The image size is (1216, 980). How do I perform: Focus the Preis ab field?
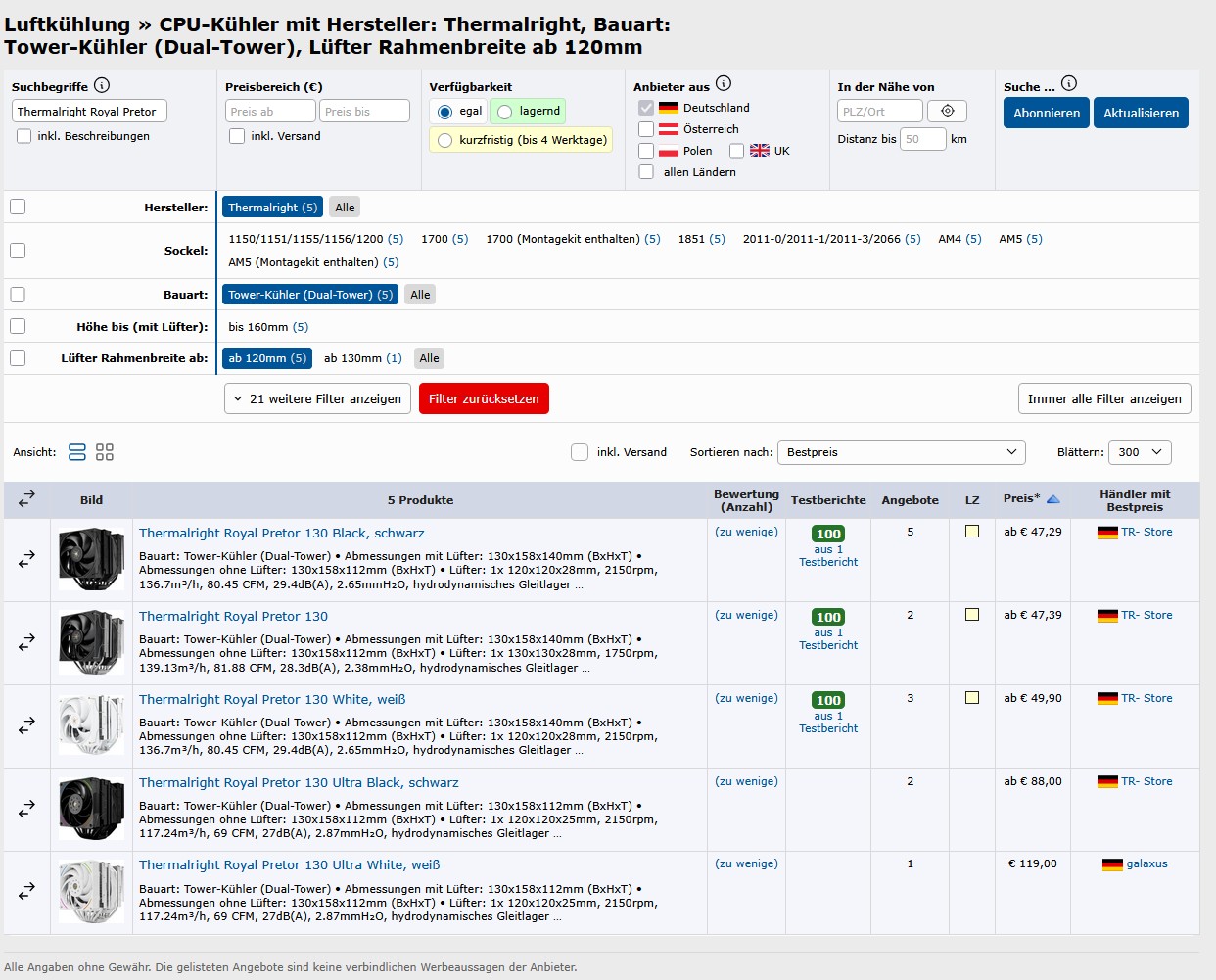click(271, 112)
